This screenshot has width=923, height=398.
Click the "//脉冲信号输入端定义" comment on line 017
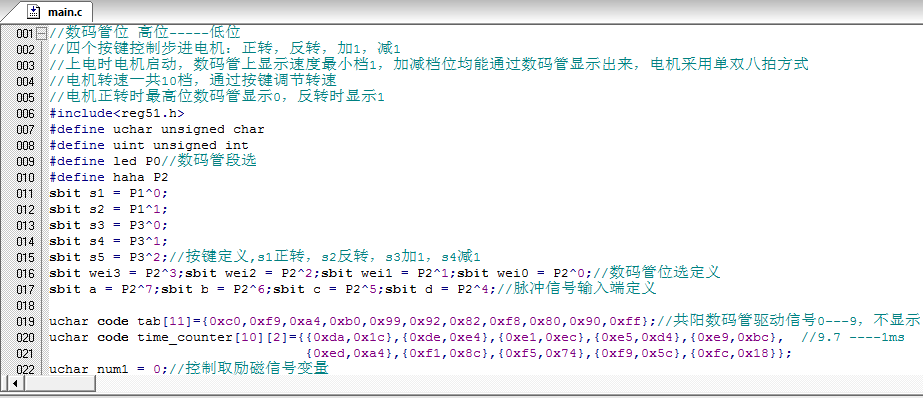[x=576, y=289]
